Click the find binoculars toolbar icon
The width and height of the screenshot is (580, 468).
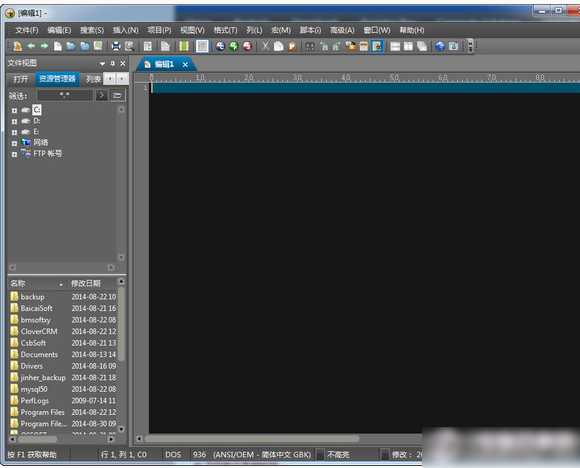click(x=309, y=46)
